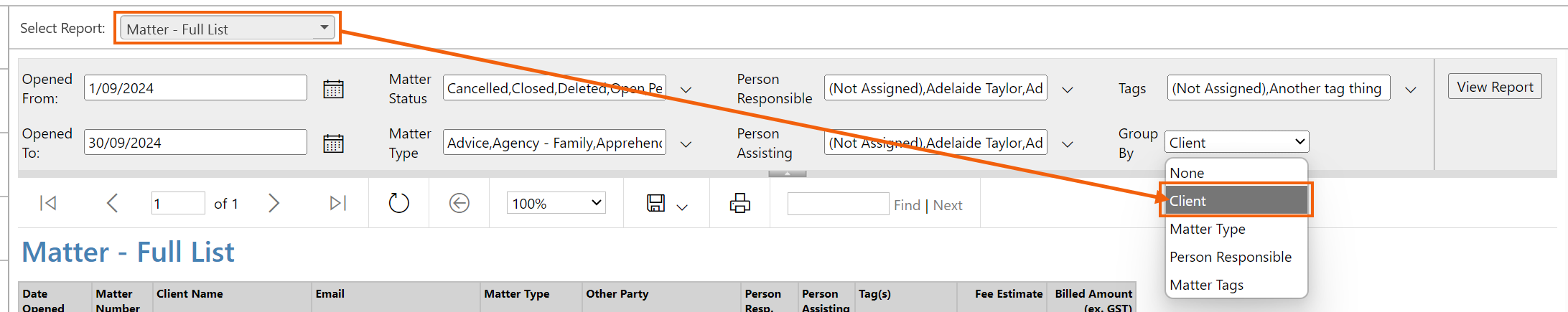Click the Next find link
1568x312 pixels.
pos(948,205)
